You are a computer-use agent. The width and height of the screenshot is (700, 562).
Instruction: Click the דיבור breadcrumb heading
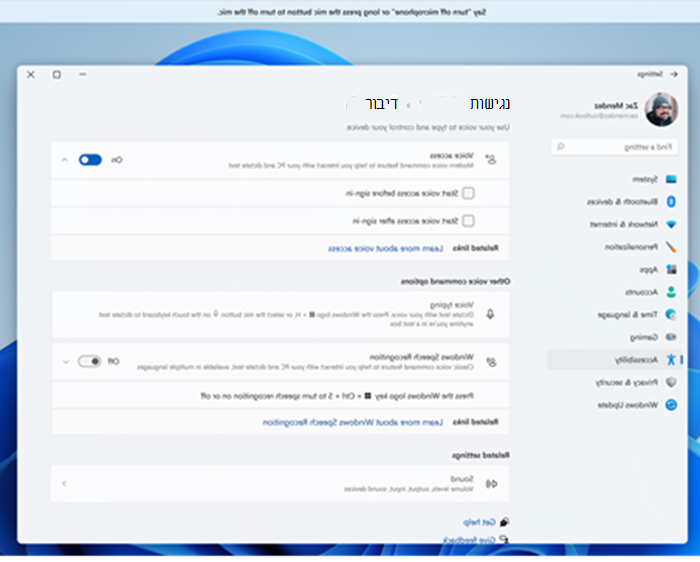381,104
